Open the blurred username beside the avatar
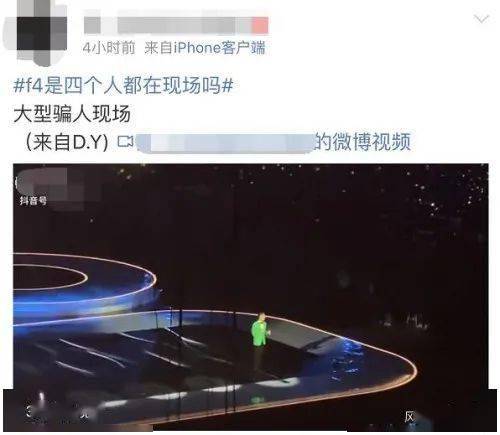Viewport: 500px width, 435px height. coord(176,25)
